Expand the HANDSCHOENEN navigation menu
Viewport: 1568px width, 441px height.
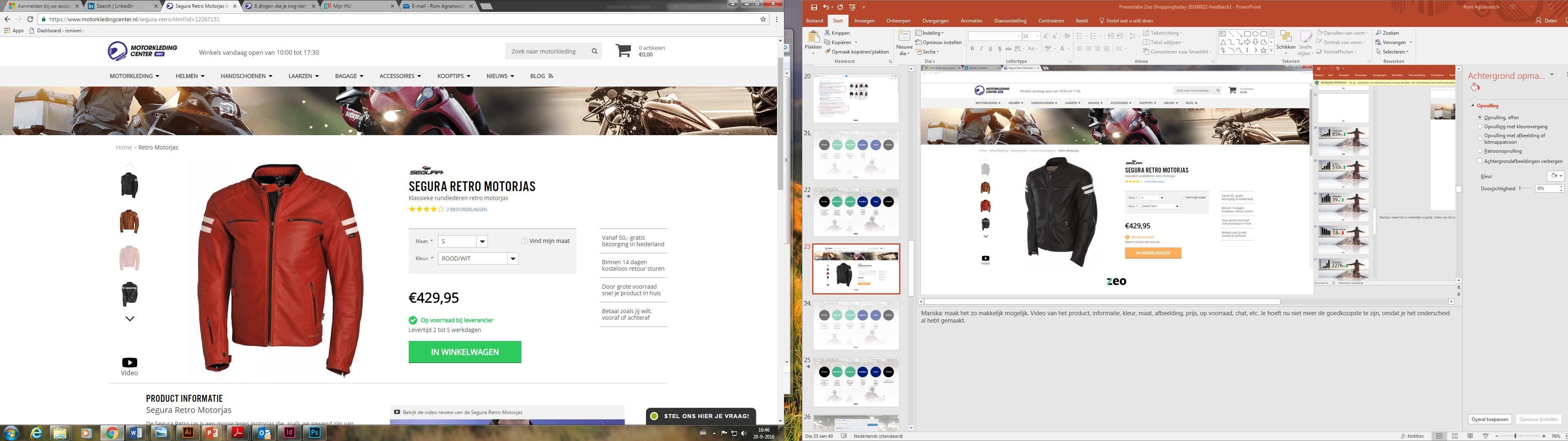(247, 76)
